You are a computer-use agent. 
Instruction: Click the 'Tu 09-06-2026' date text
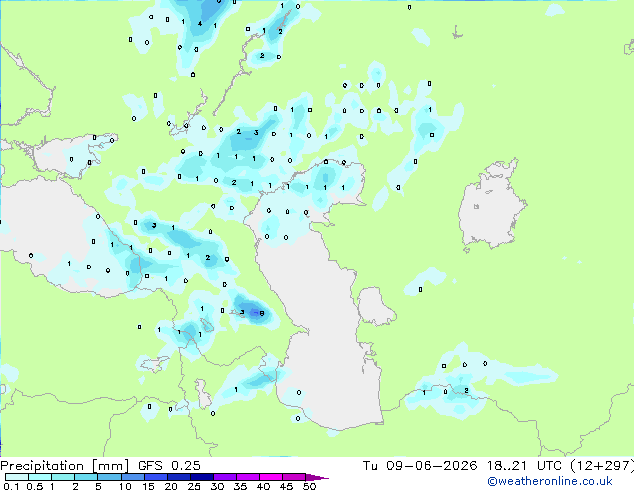[x=420, y=466]
